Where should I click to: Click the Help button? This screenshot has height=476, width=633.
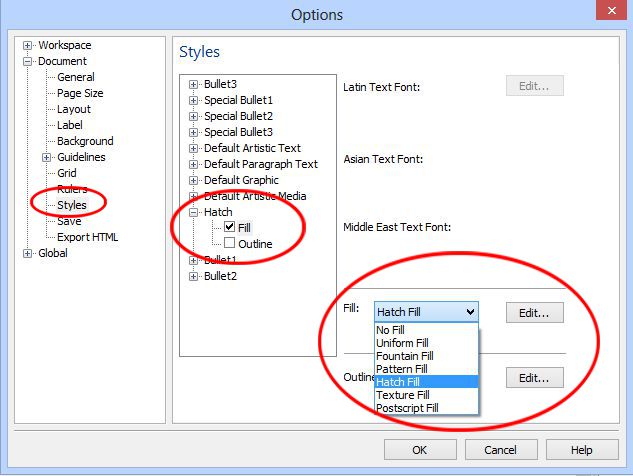(x=582, y=450)
